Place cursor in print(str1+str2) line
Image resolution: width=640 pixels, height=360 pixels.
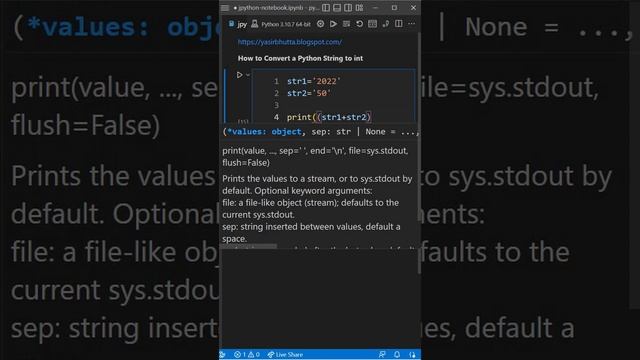[329, 117]
